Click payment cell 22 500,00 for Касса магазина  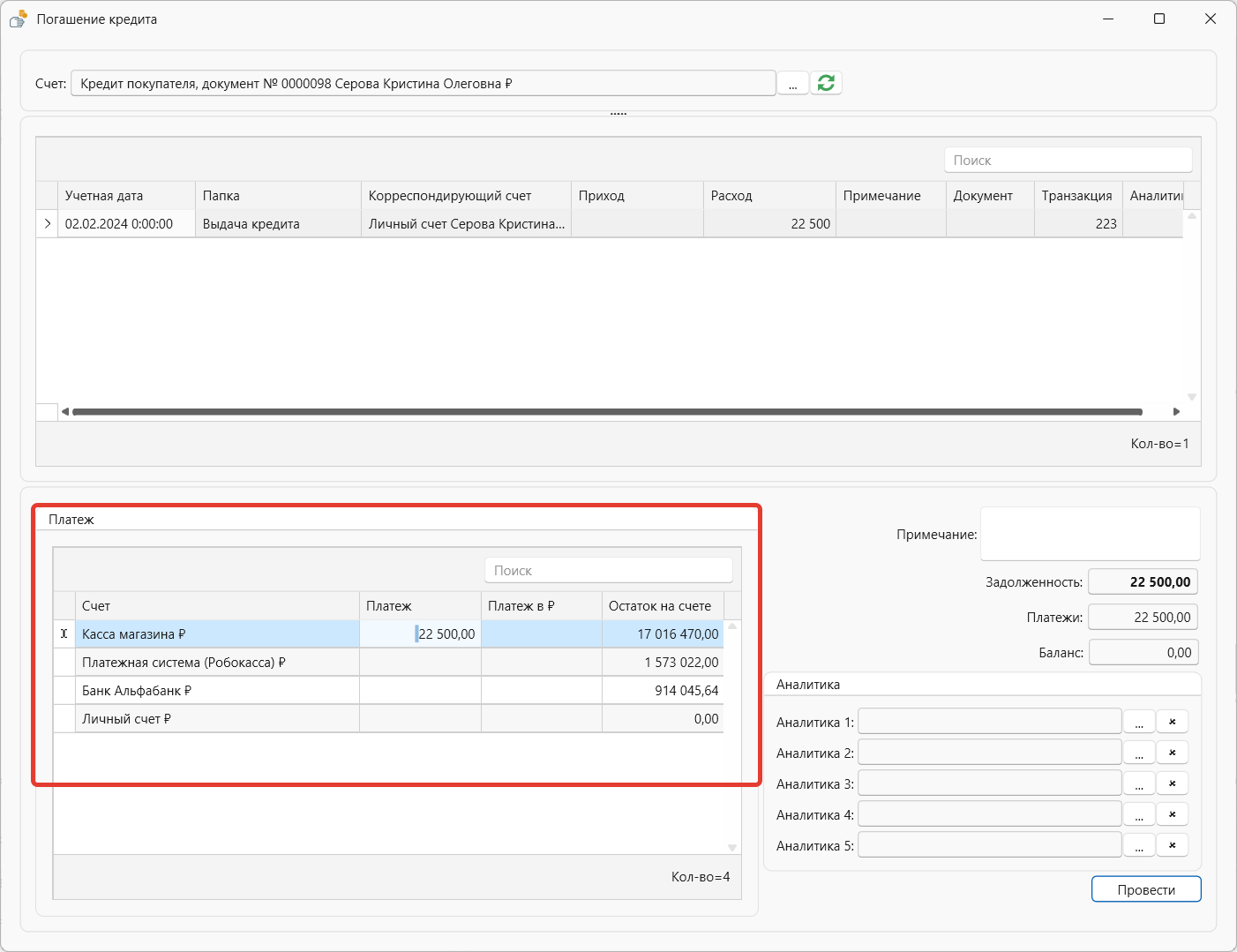(420, 633)
